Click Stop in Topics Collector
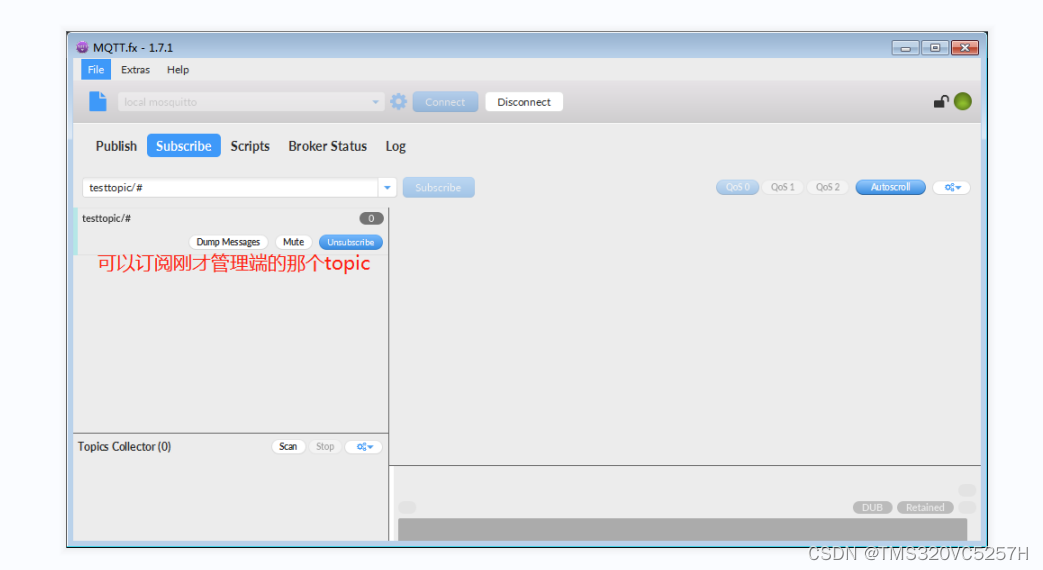The image size is (1043, 570). pos(325,446)
